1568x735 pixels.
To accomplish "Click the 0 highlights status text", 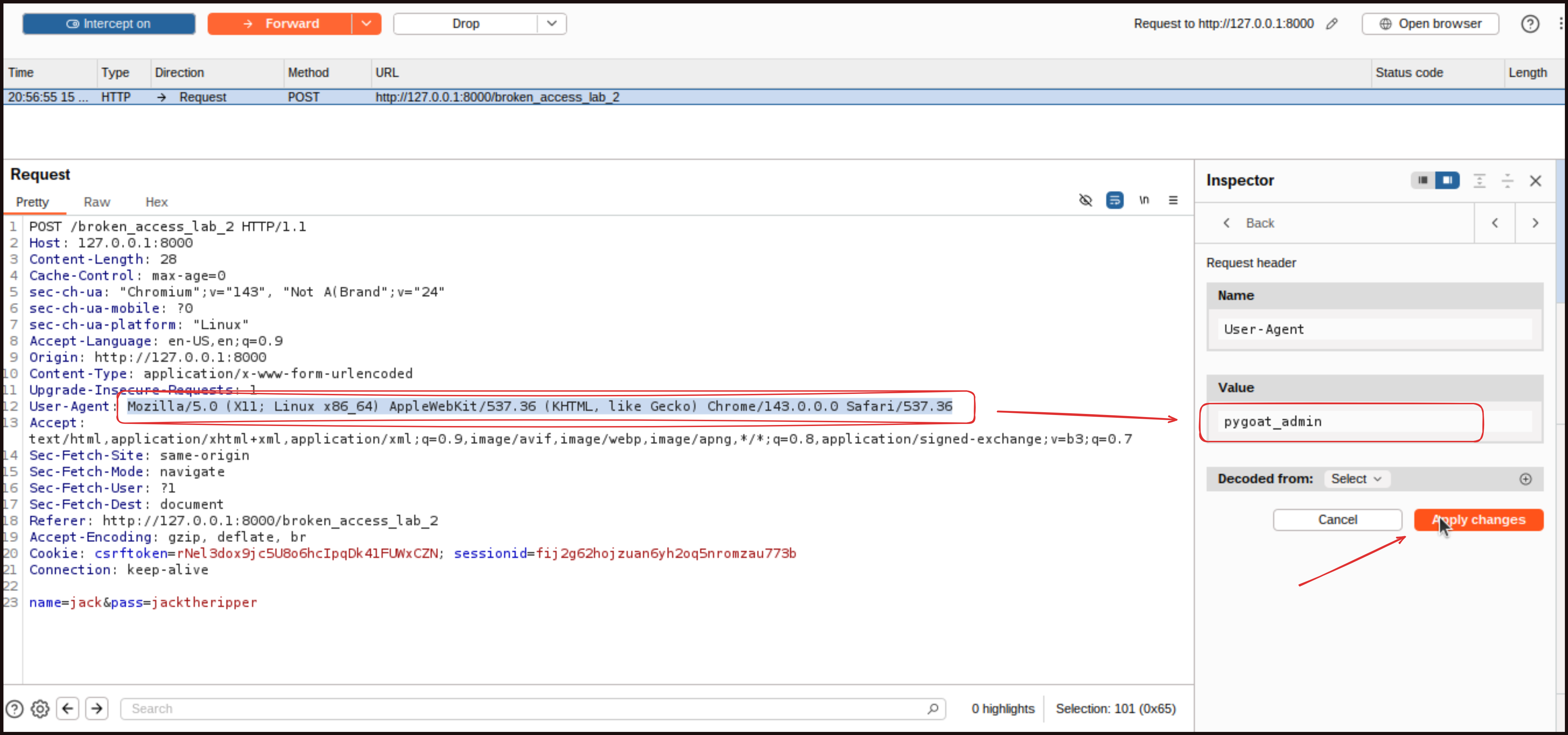I will pyautogui.click(x=1003, y=709).
